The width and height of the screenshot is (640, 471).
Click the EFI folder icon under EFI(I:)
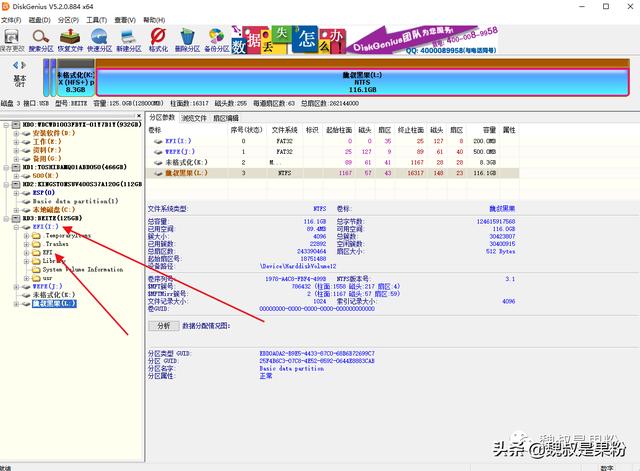tap(36, 253)
